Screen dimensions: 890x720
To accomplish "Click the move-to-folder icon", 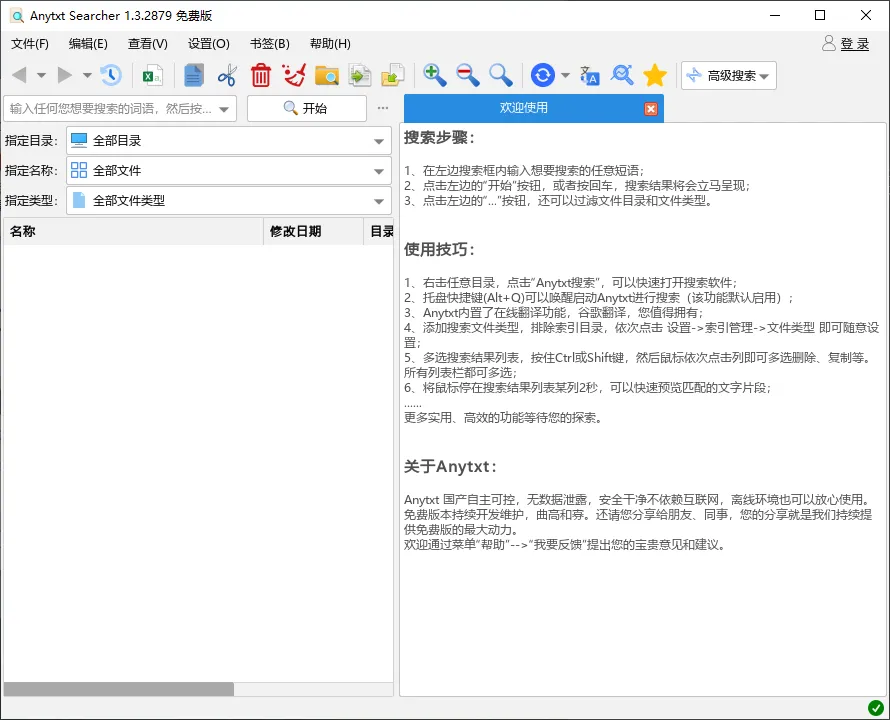I will click(x=393, y=75).
